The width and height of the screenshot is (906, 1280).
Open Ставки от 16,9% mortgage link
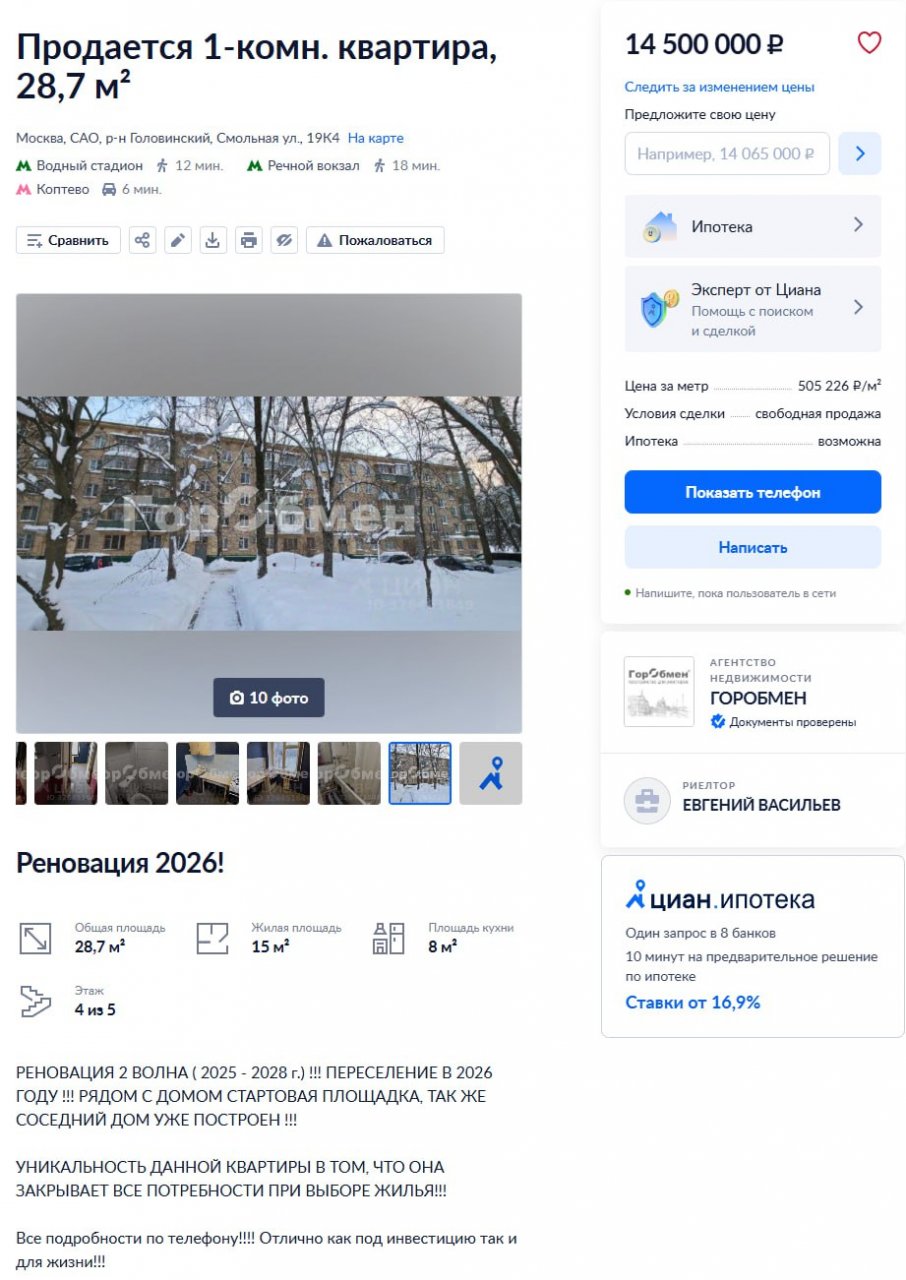tap(693, 1002)
